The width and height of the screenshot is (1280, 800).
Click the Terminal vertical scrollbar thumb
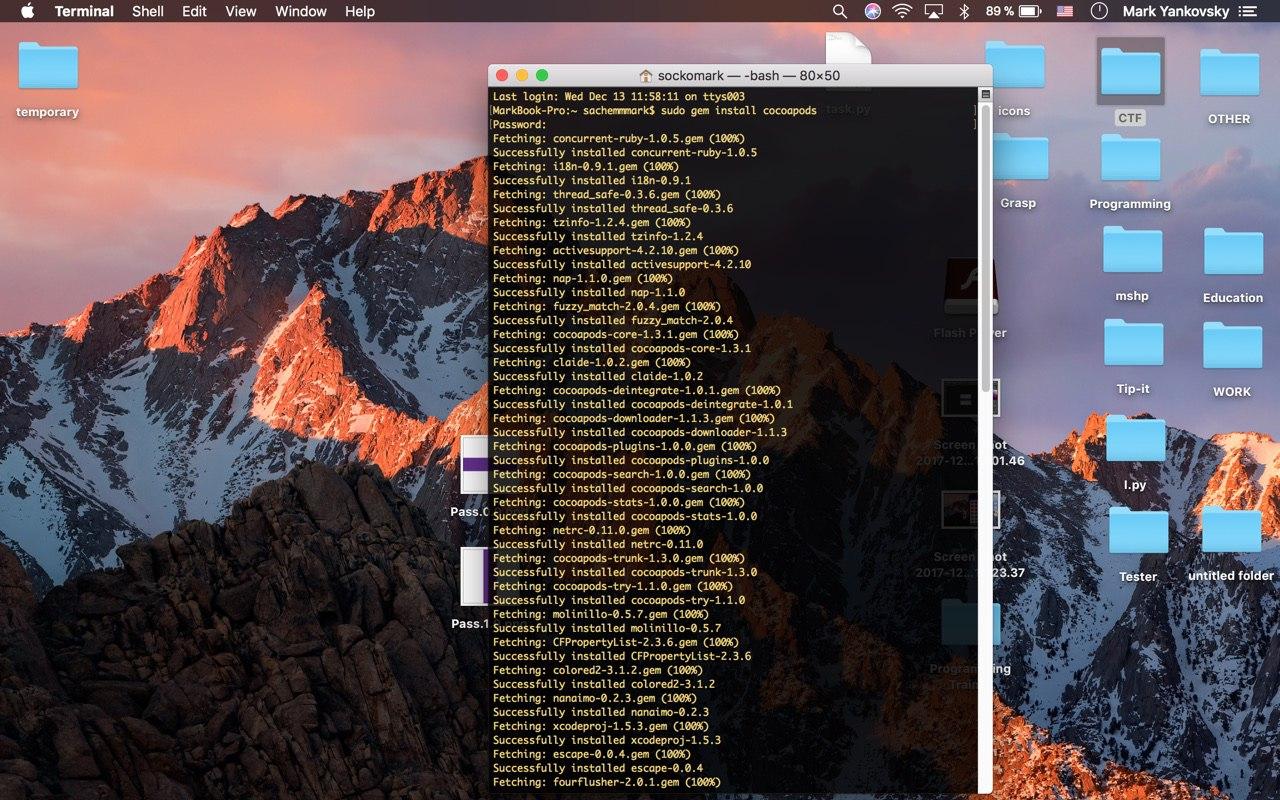986,248
